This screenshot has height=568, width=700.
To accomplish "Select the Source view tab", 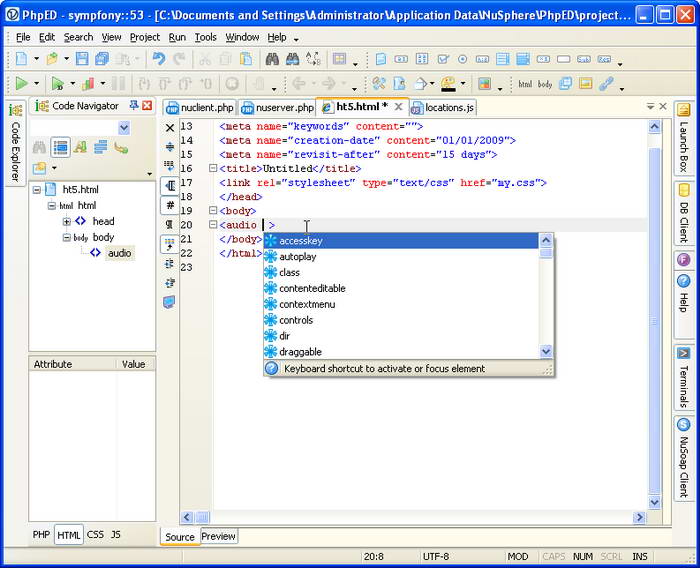I will [179, 537].
